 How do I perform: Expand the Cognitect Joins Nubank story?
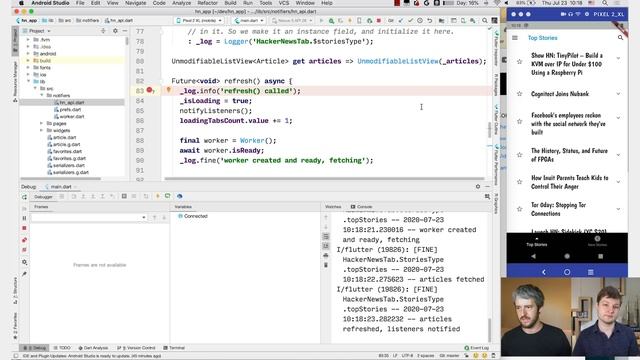[618, 94]
